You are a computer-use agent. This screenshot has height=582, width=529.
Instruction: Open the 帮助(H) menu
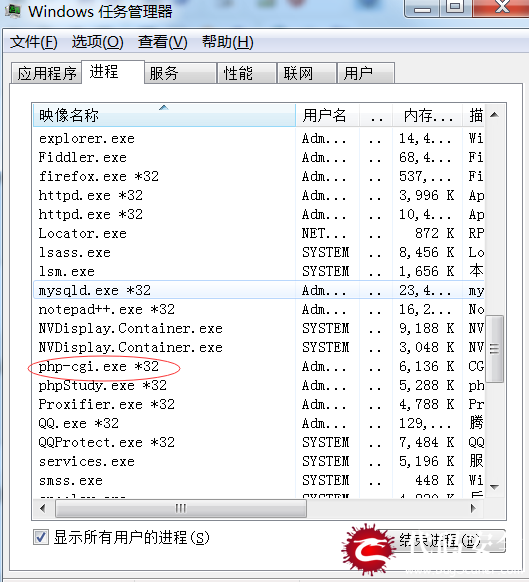click(228, 42)
